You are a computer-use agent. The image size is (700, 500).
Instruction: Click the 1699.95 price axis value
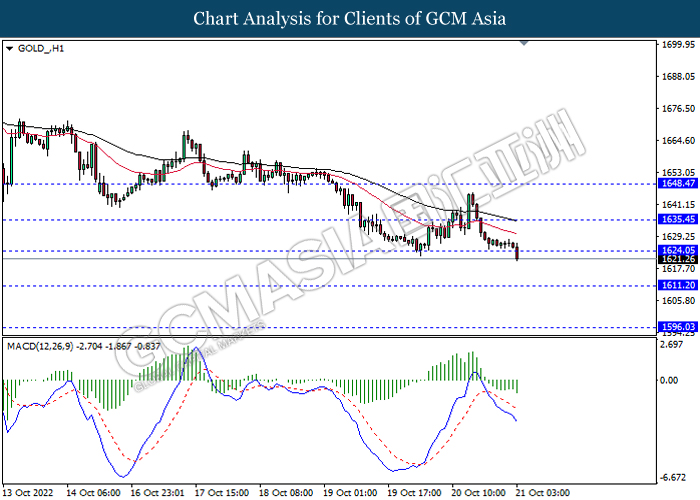[x=678, y=45]
